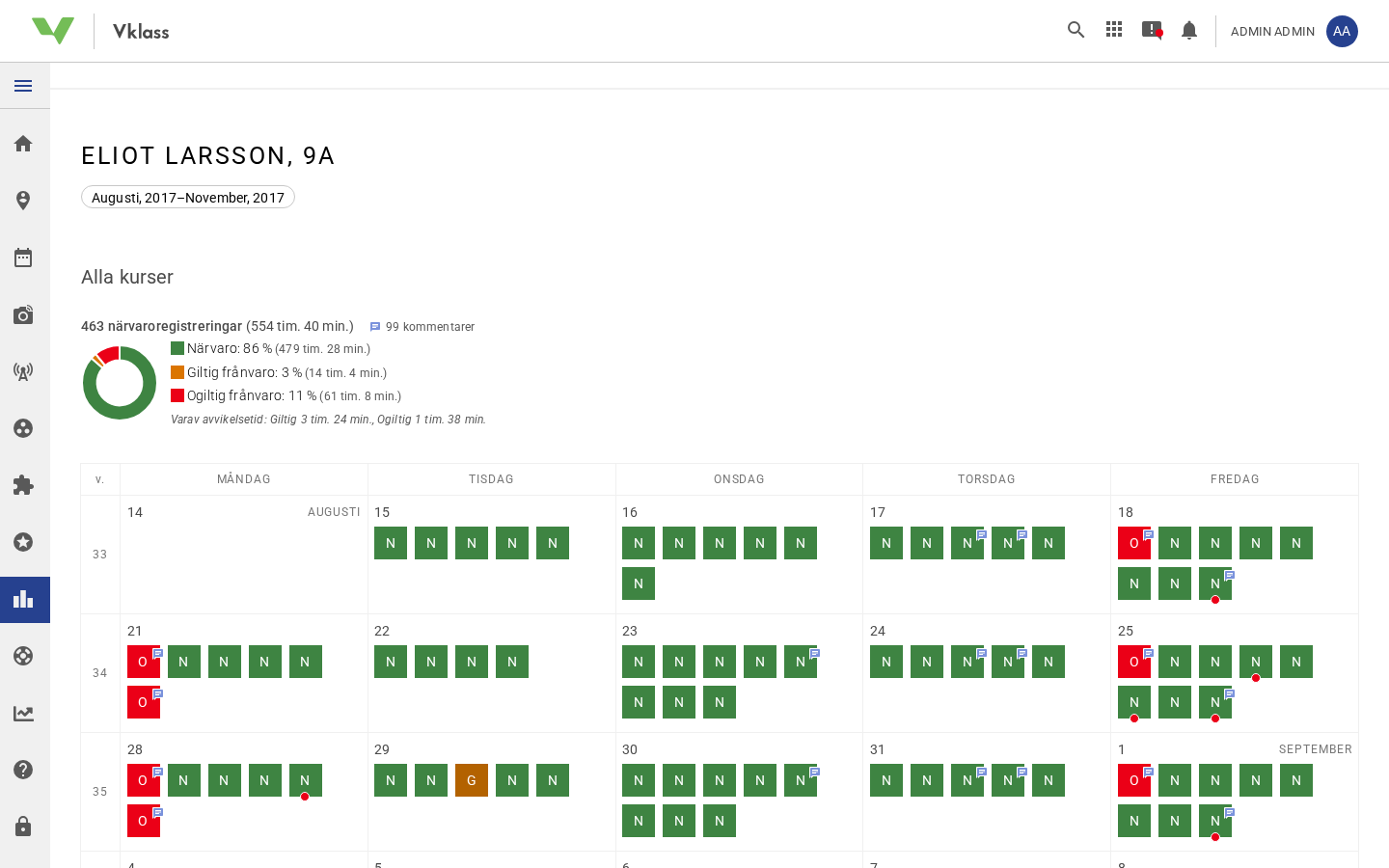Click the first red O entry on day 18

click(1134, 543)
